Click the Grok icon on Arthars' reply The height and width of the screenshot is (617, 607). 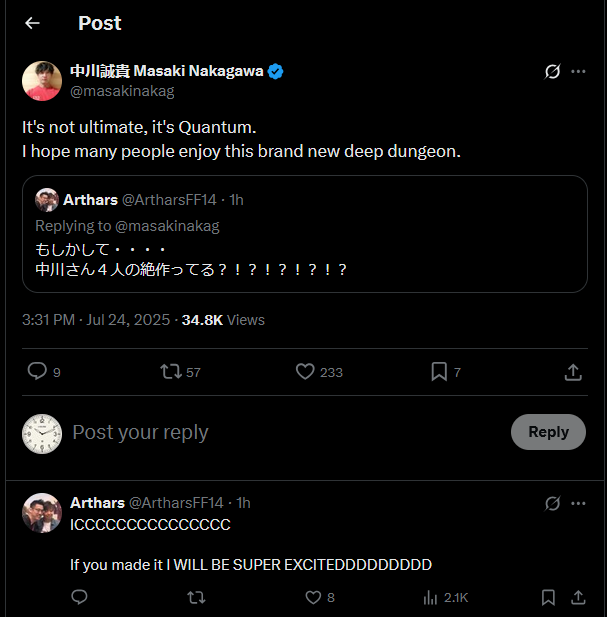coord(552,503)
